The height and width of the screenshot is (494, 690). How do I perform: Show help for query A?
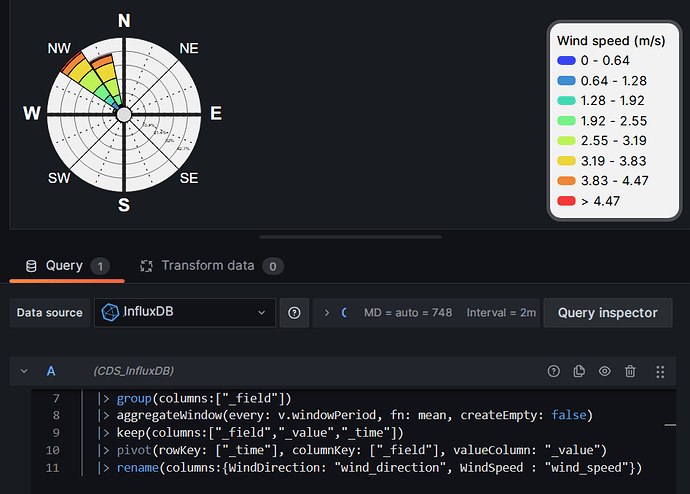[x=554, y=371]
